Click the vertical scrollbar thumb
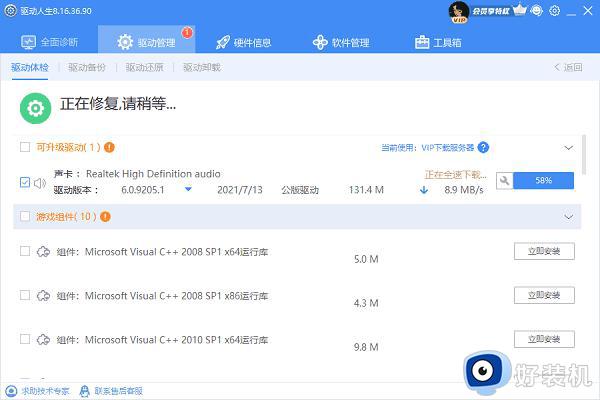The image size is (600, 400). coord(584,155)
